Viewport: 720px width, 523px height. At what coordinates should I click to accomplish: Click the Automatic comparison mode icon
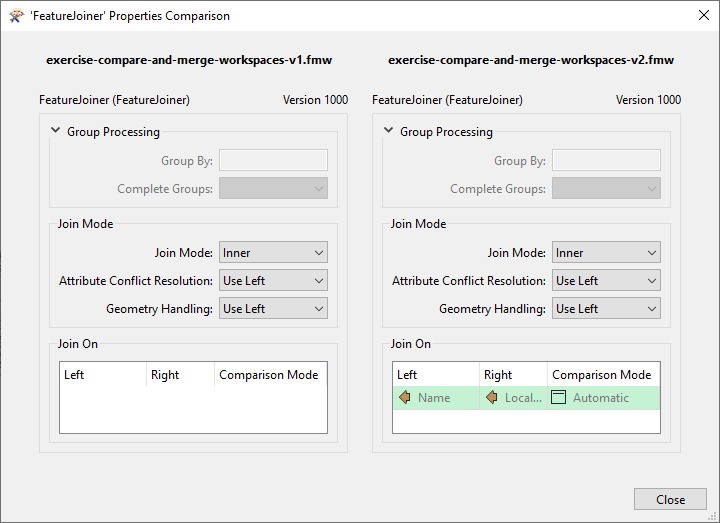[559, 398]
